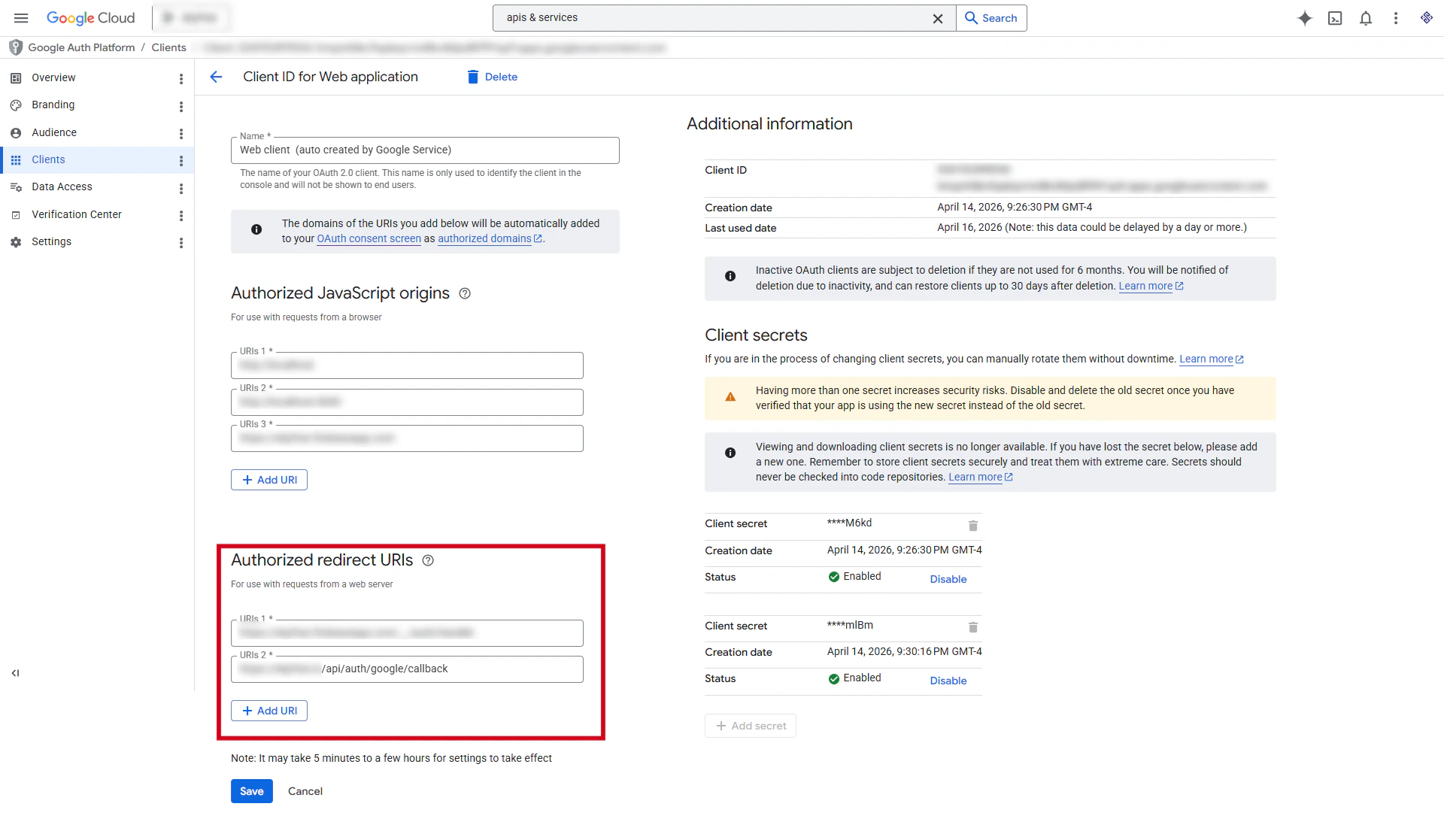Disable the ****M6kd client secret
This screenshot has width=1444, height=840.
pos(947,579)
